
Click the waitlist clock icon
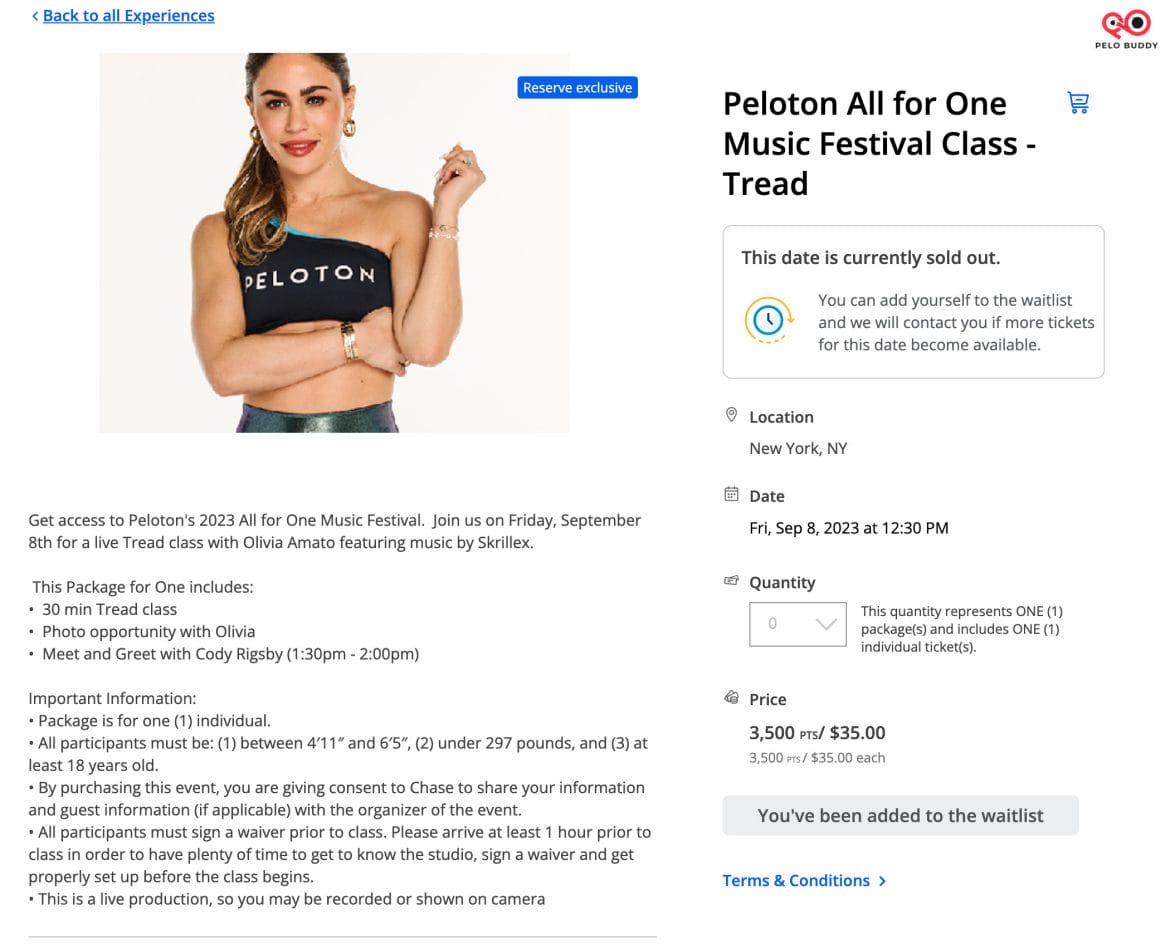coord(769,320)
